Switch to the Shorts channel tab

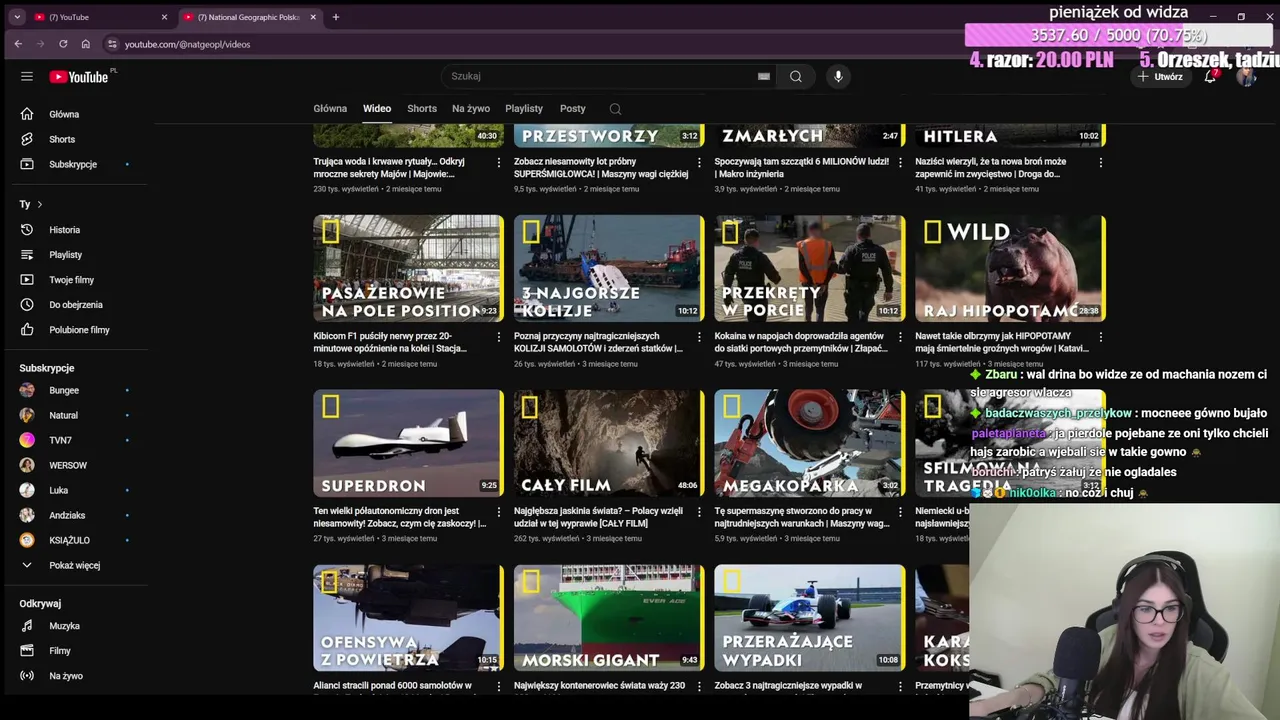pyautogui.click(x=422, y=108)
